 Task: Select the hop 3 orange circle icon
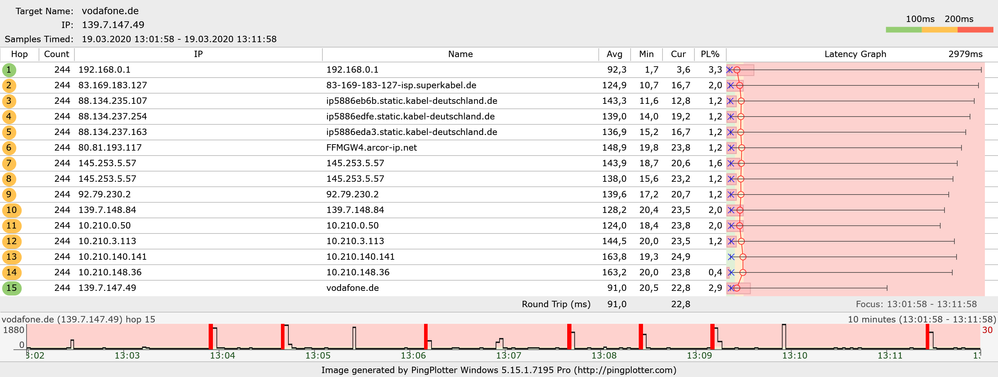tap(10, 101)
